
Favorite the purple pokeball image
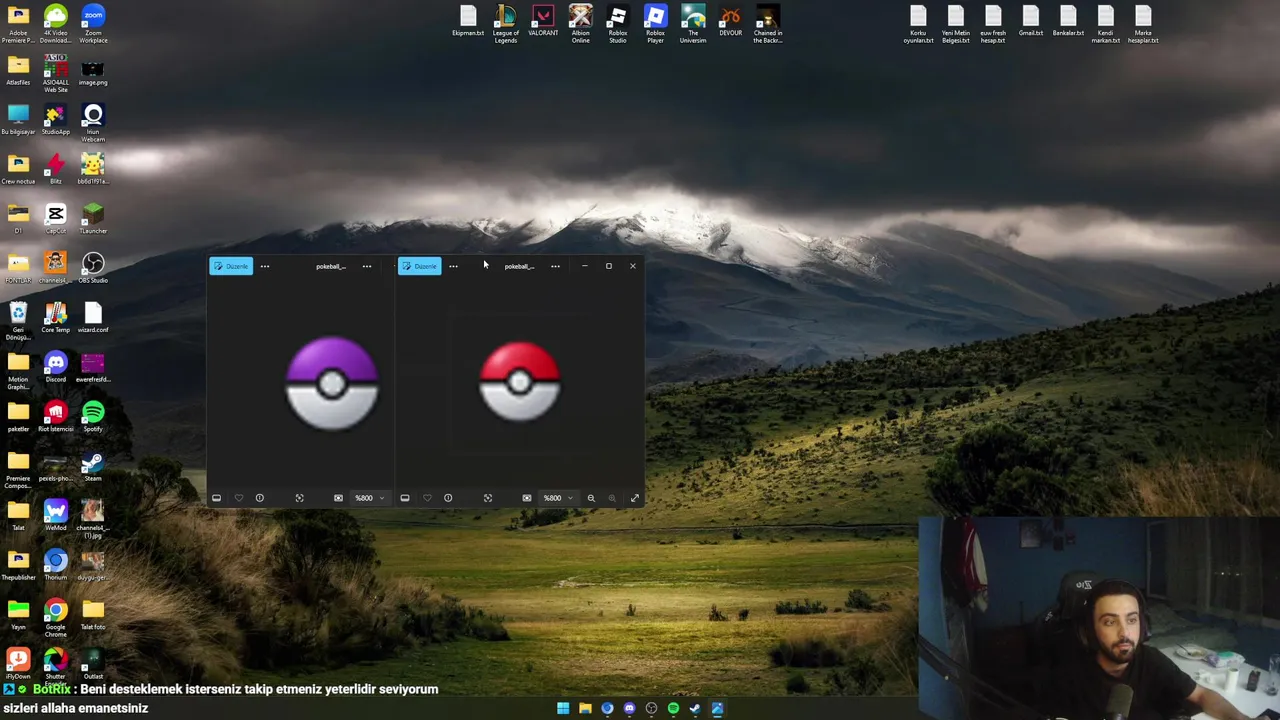click(238, 498)
